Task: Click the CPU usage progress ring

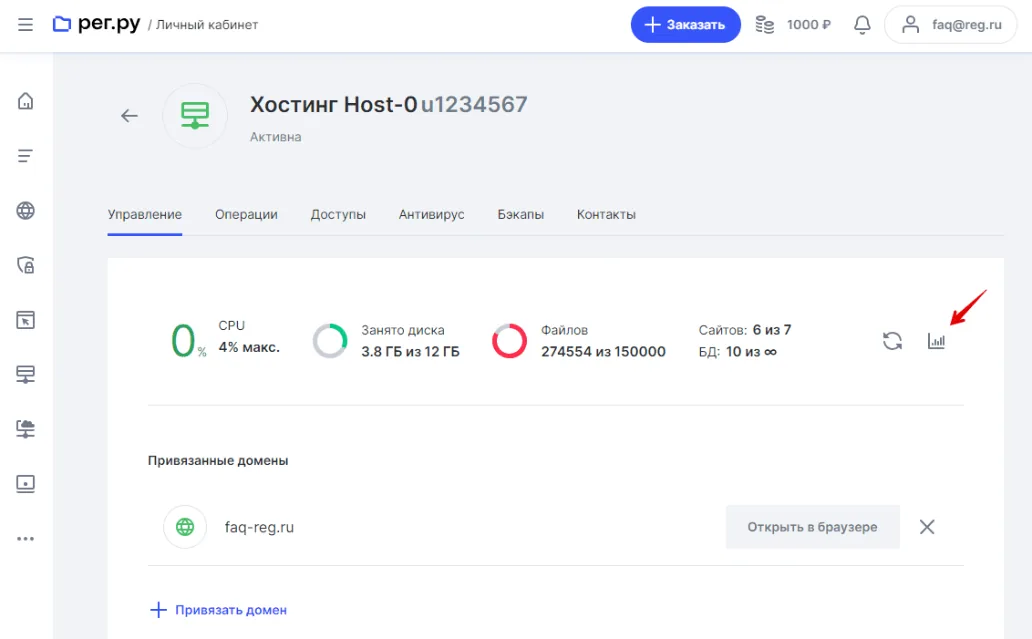Action: [x=184, y=340]
